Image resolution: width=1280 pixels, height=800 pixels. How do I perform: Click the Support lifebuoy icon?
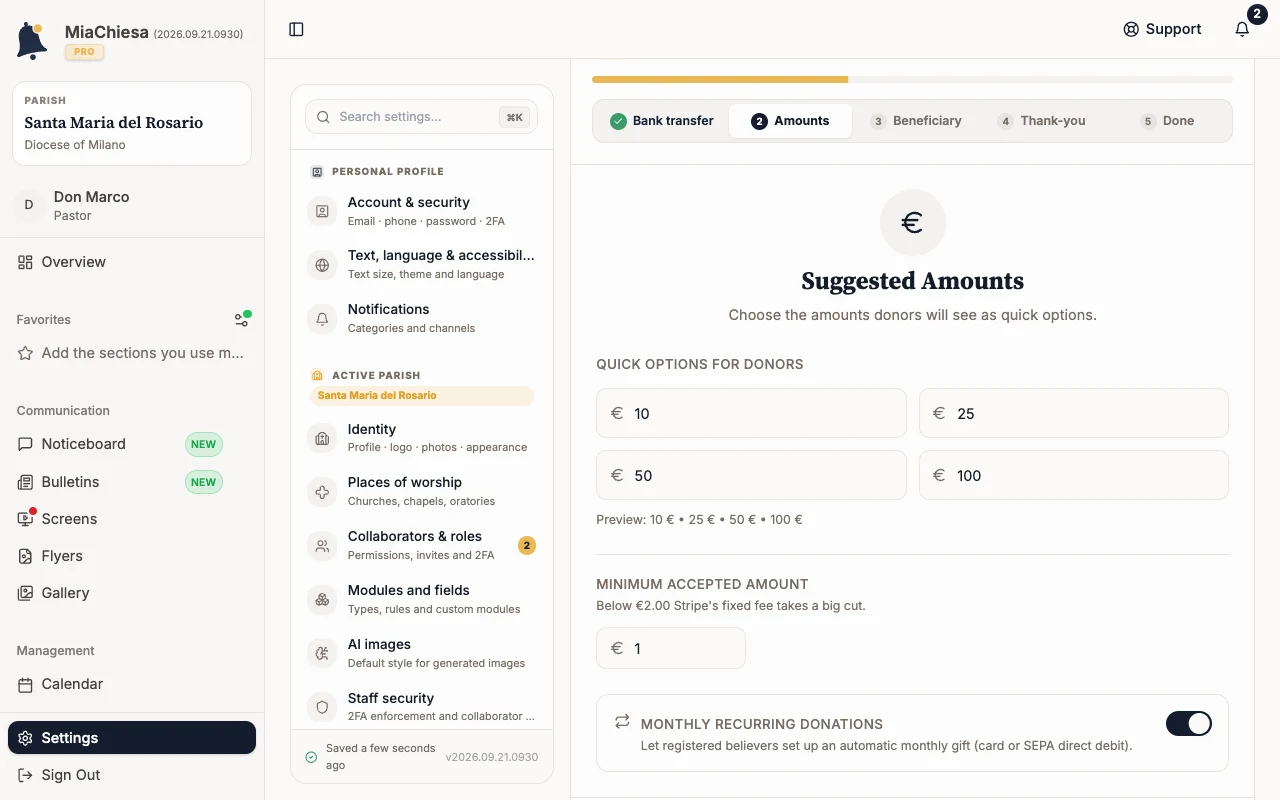1131,30
